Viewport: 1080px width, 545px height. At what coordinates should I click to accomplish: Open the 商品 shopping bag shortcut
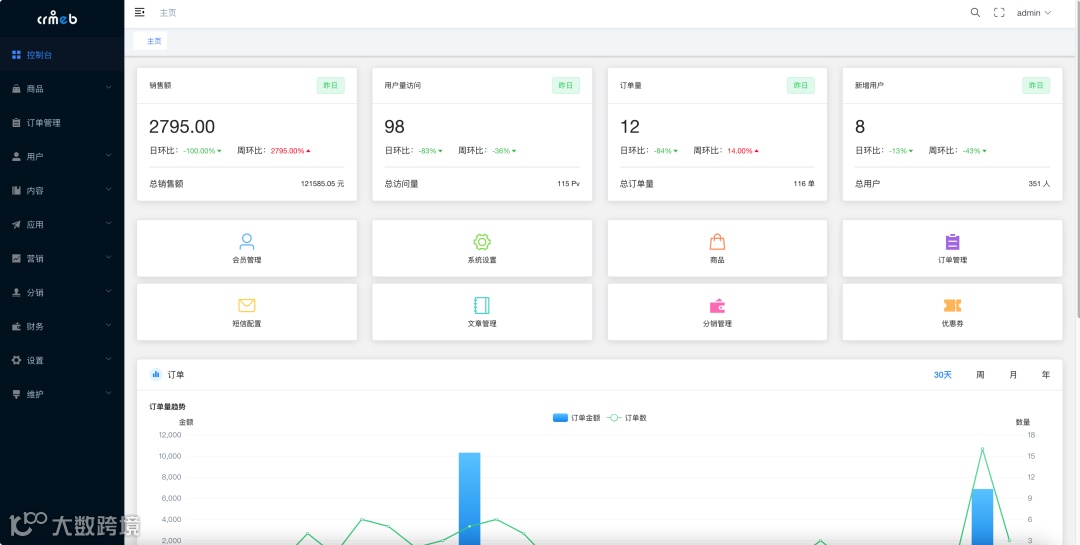click(x=717, y=248)
